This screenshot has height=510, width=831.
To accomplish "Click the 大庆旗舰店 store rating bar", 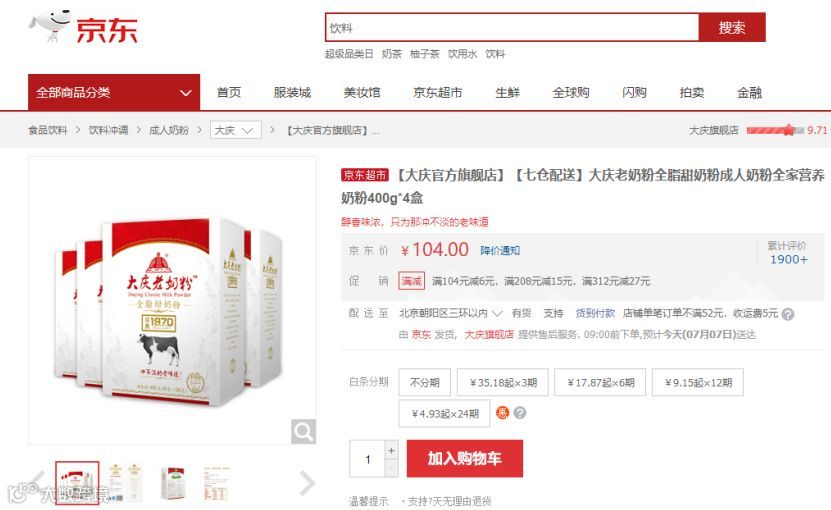I will 775,130.
